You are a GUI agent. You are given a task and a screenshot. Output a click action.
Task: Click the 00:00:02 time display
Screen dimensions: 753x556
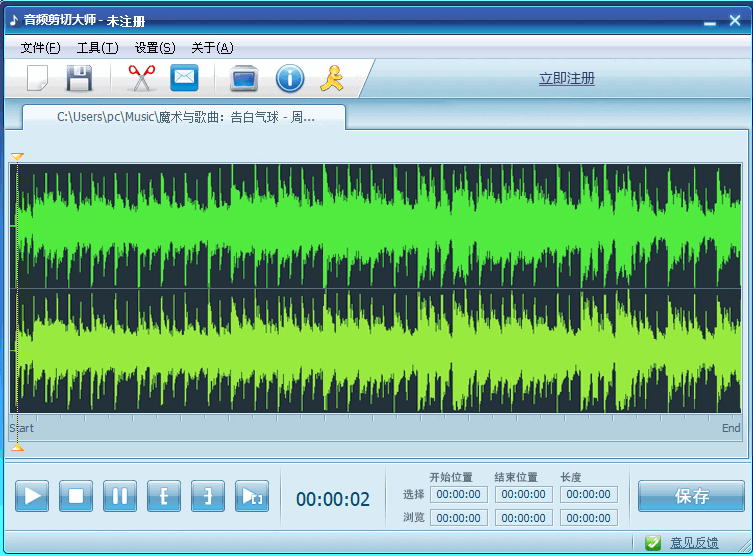pyautogui.click(x=333, y=499)
